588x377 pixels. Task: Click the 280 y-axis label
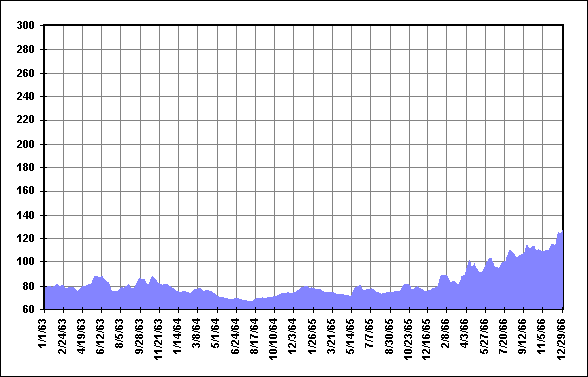[x=26, y=50]
